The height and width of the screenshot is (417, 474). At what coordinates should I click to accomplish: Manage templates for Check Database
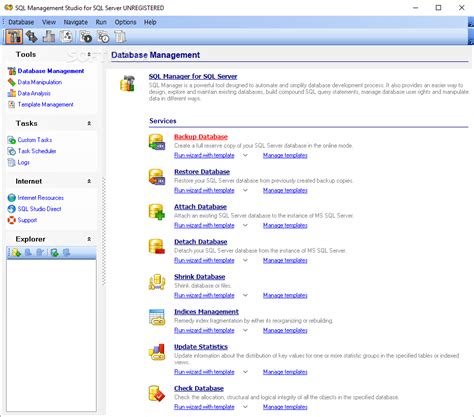(285, 407)
